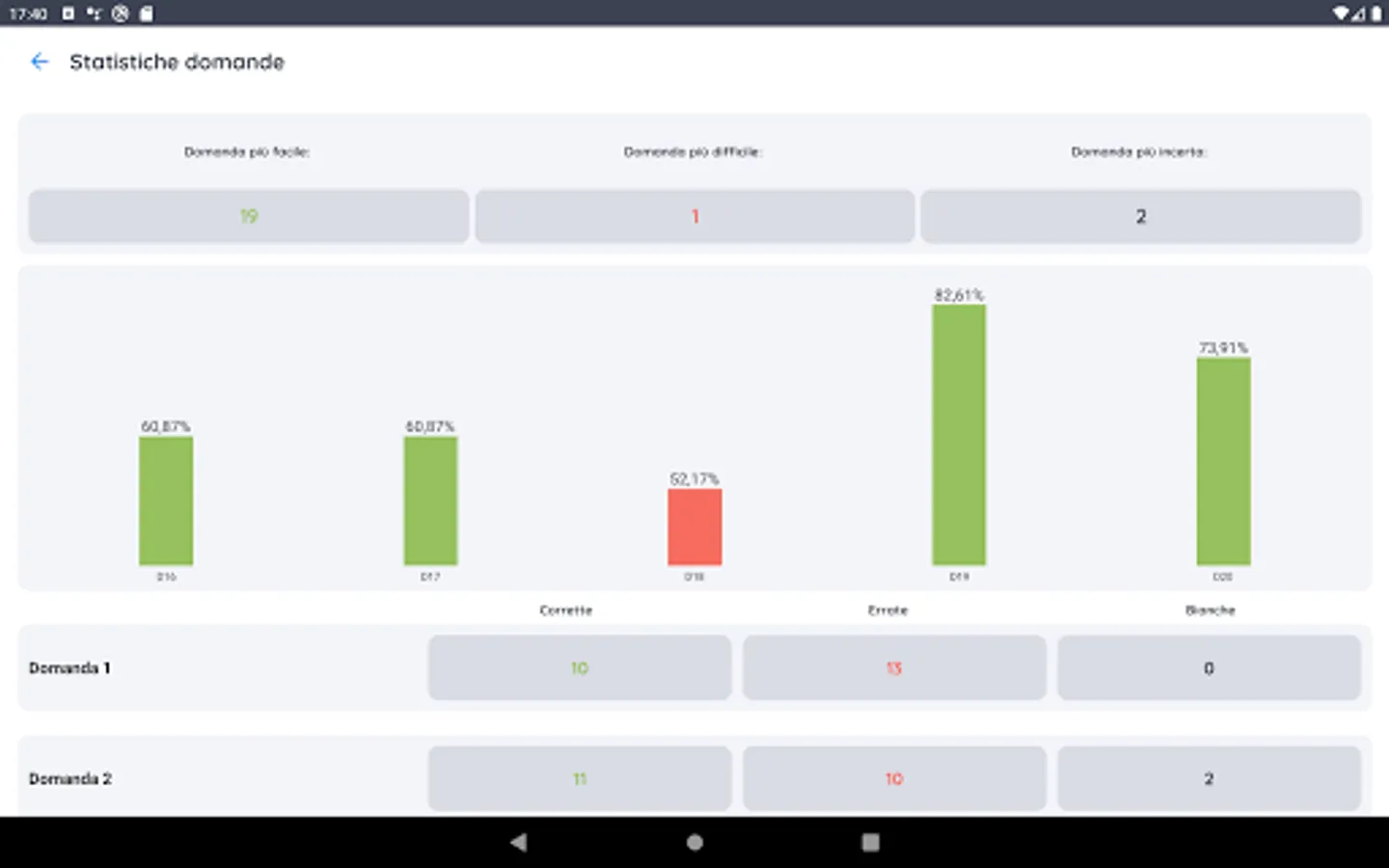Click the 60,87% label above D16 bar
The height and width of the screenshot is (868, 1389).
pyautogui.click(x=166, y=426)
